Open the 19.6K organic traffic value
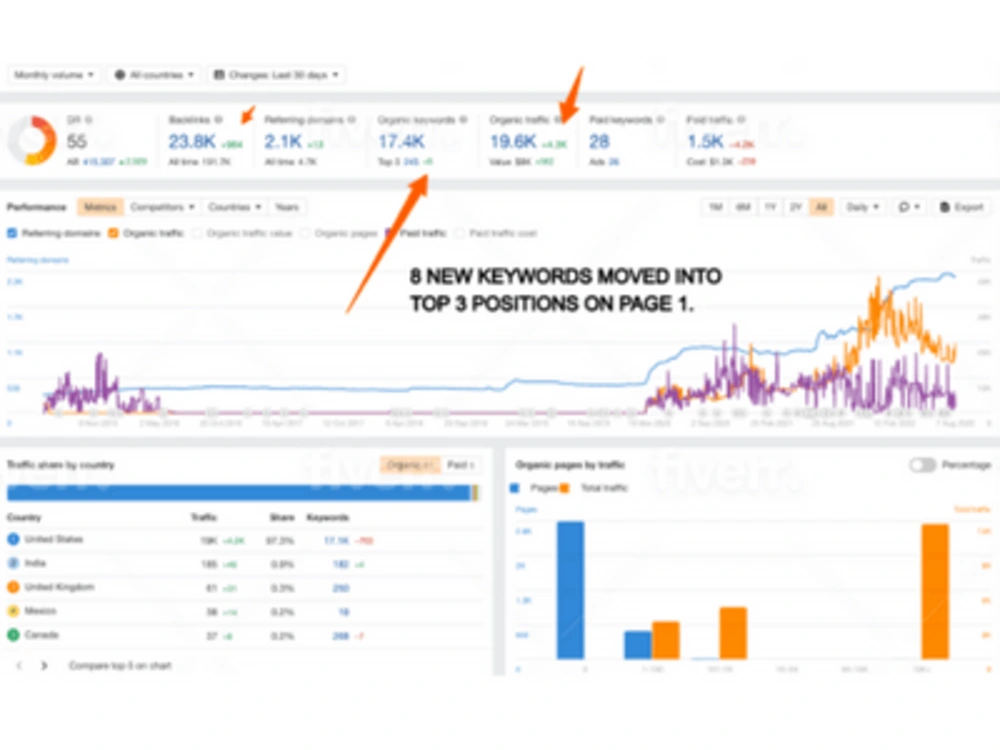The height and width of the screenshot is (750, 1000). point(513,142)
